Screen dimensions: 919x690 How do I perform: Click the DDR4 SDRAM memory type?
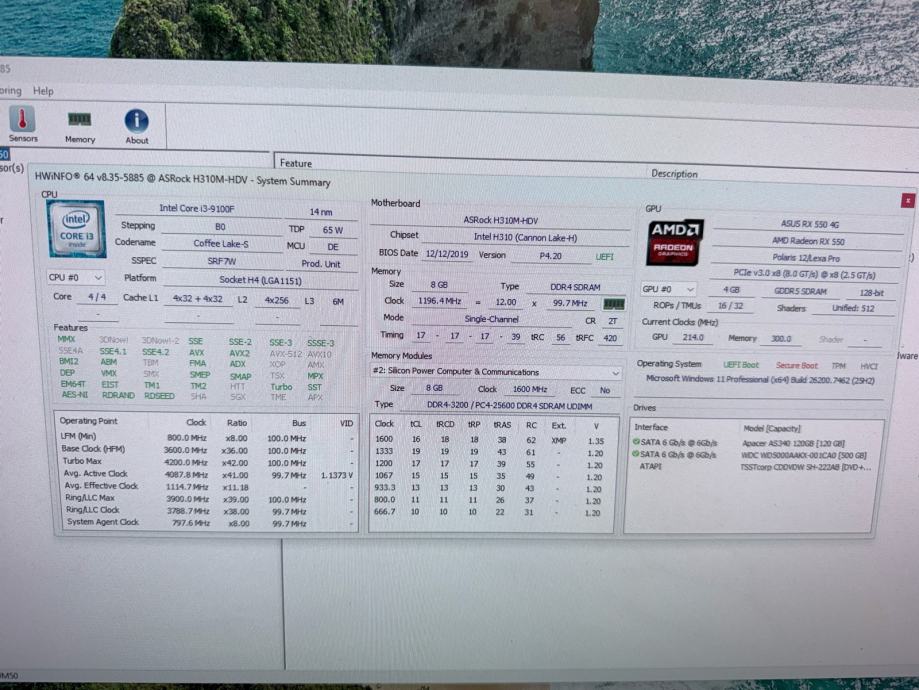pyautogui.click(x=575, y=287)
